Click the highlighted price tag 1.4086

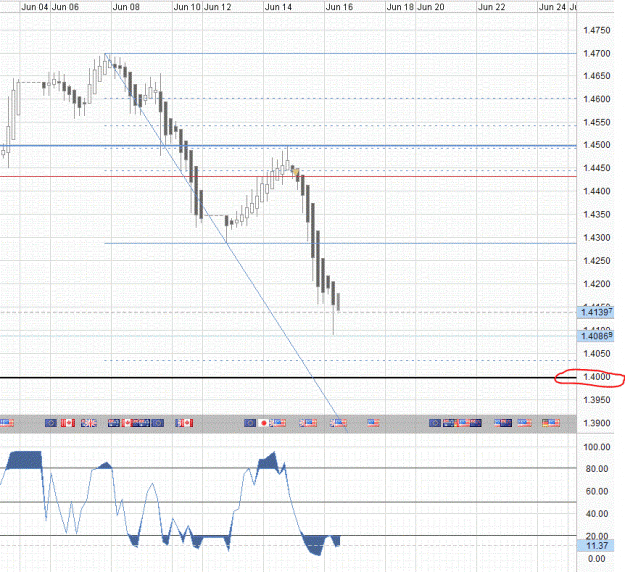click(596, 336)
